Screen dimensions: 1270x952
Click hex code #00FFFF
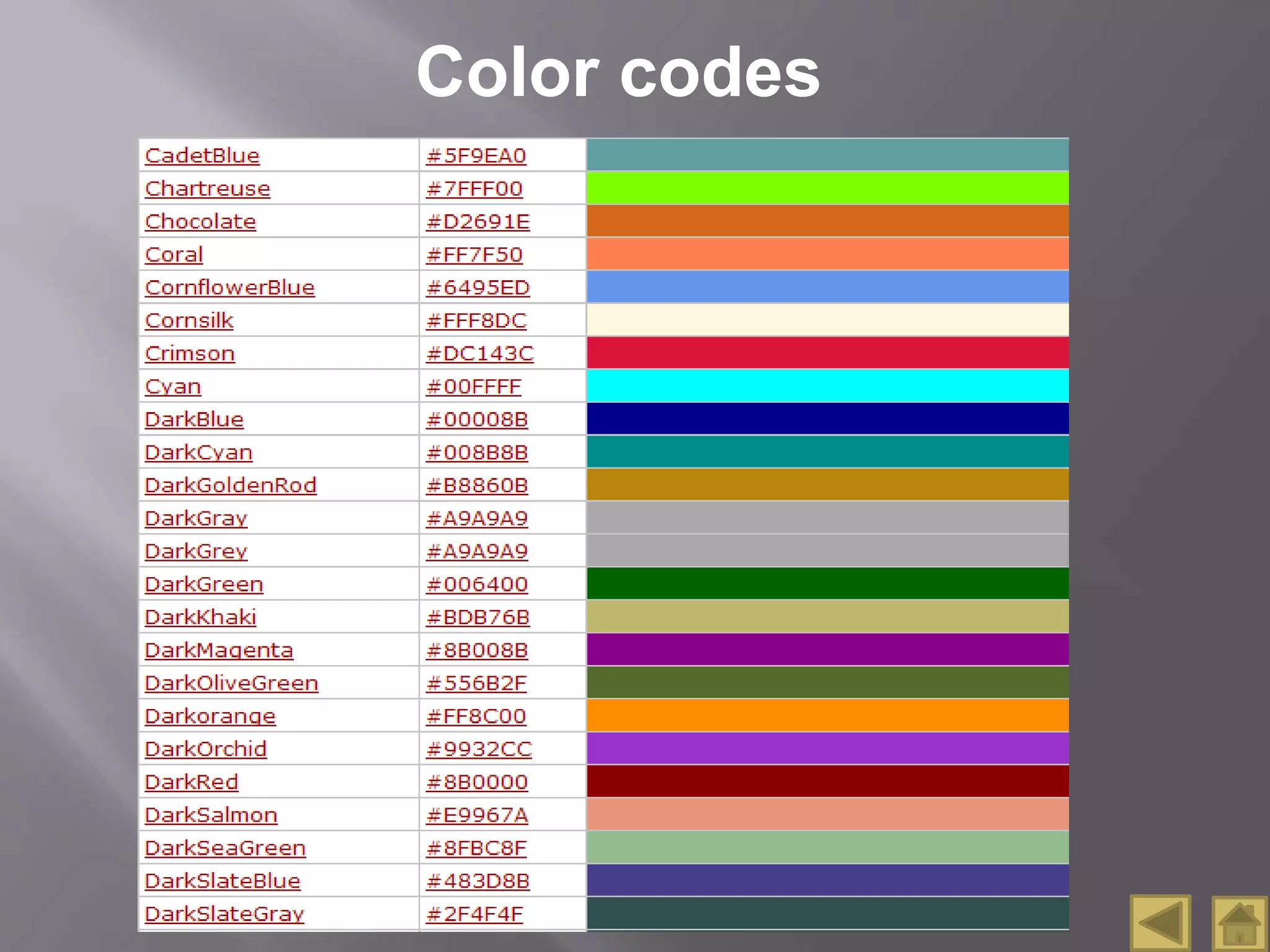coord(474,387)
